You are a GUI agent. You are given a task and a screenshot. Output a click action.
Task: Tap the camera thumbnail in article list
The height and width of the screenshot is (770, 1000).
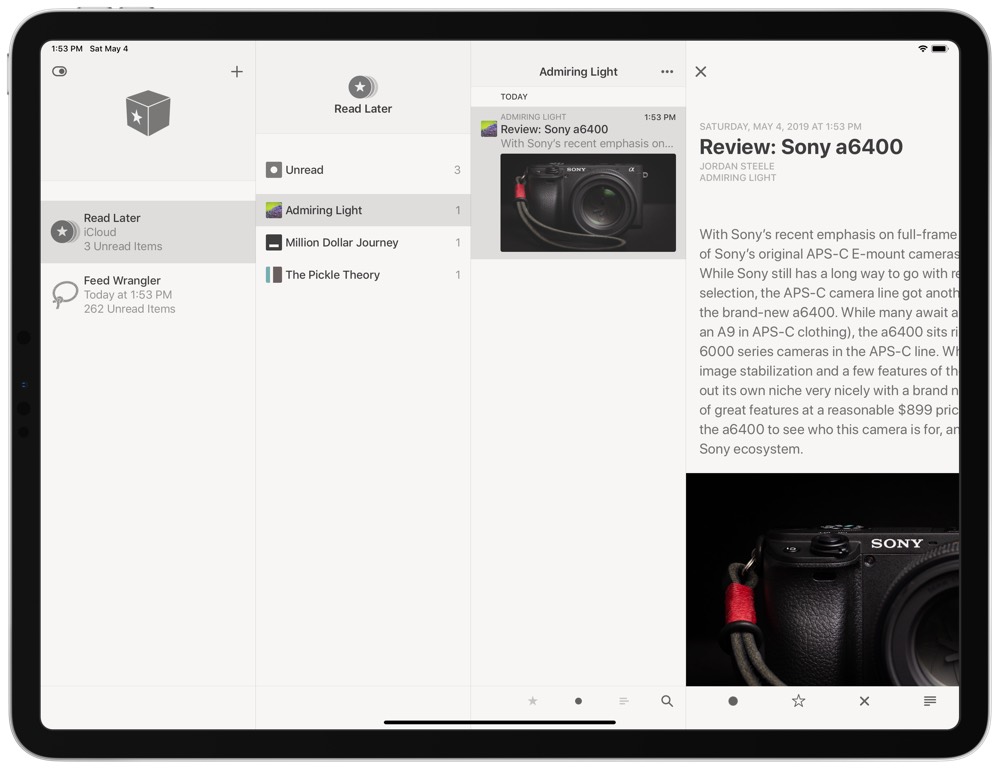588,203
